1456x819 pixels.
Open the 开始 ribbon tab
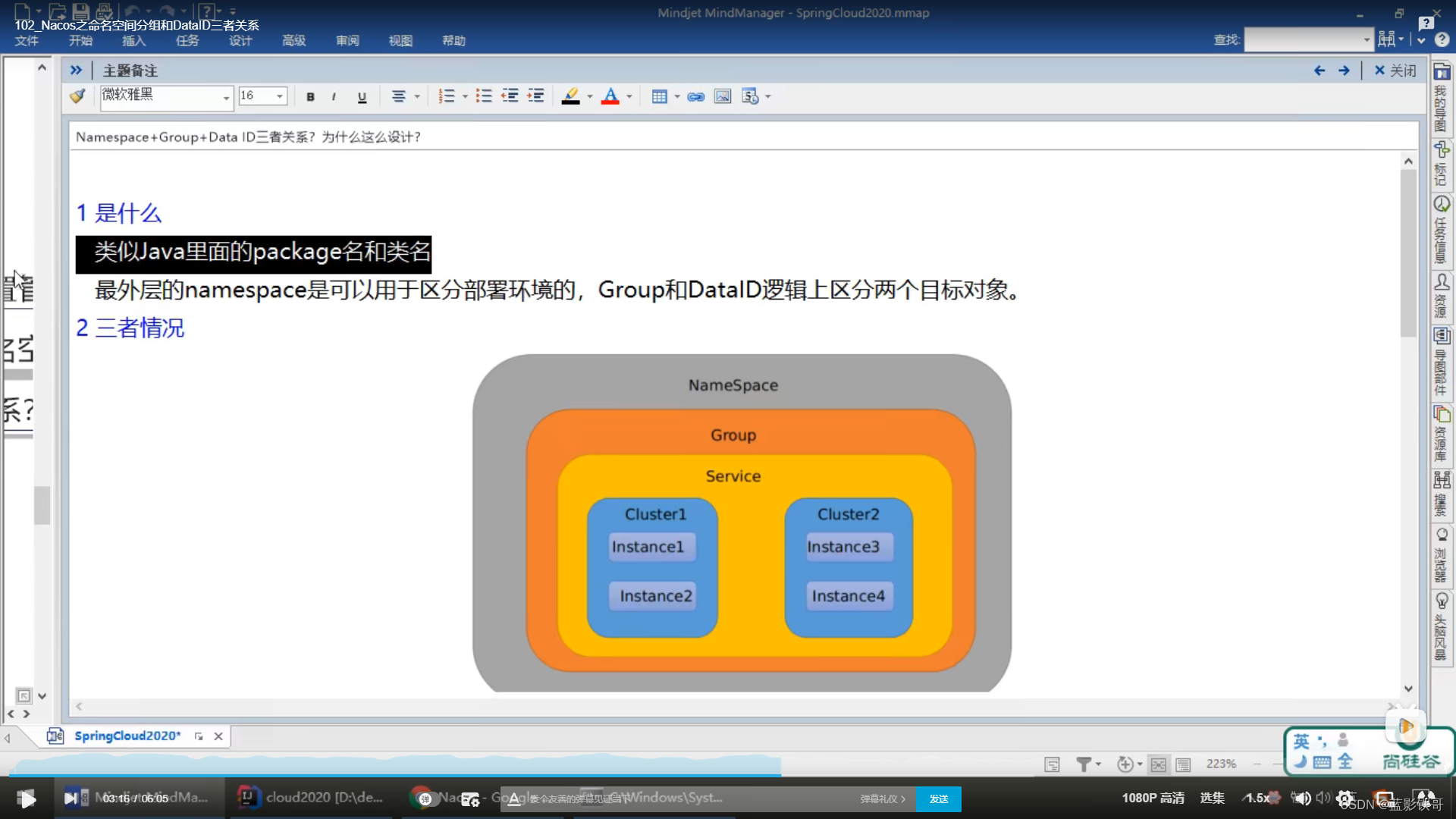point(80,41)
